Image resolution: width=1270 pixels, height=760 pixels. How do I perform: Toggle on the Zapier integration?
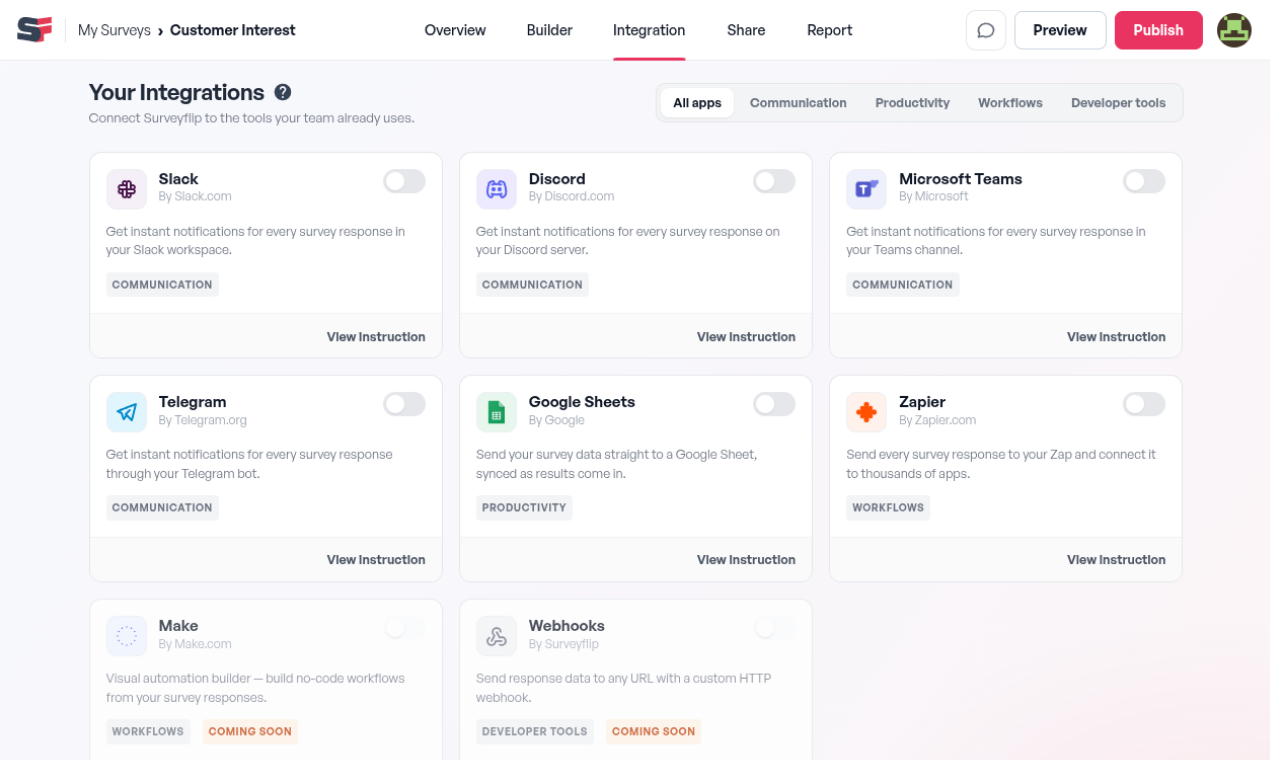click(x=1145, y=404)
